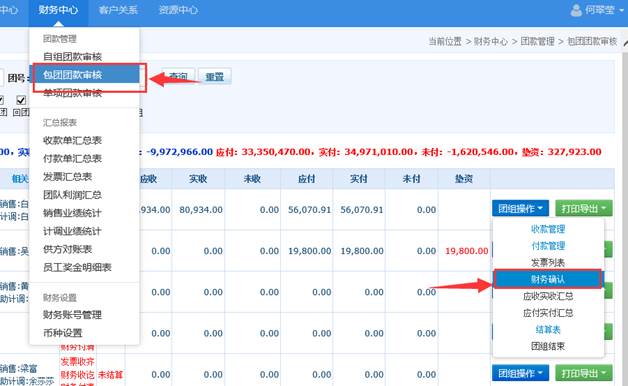Choose 团组结束 from the dropdown menu
This screenshot has height=386, width=628.
[x=548, y=346]
